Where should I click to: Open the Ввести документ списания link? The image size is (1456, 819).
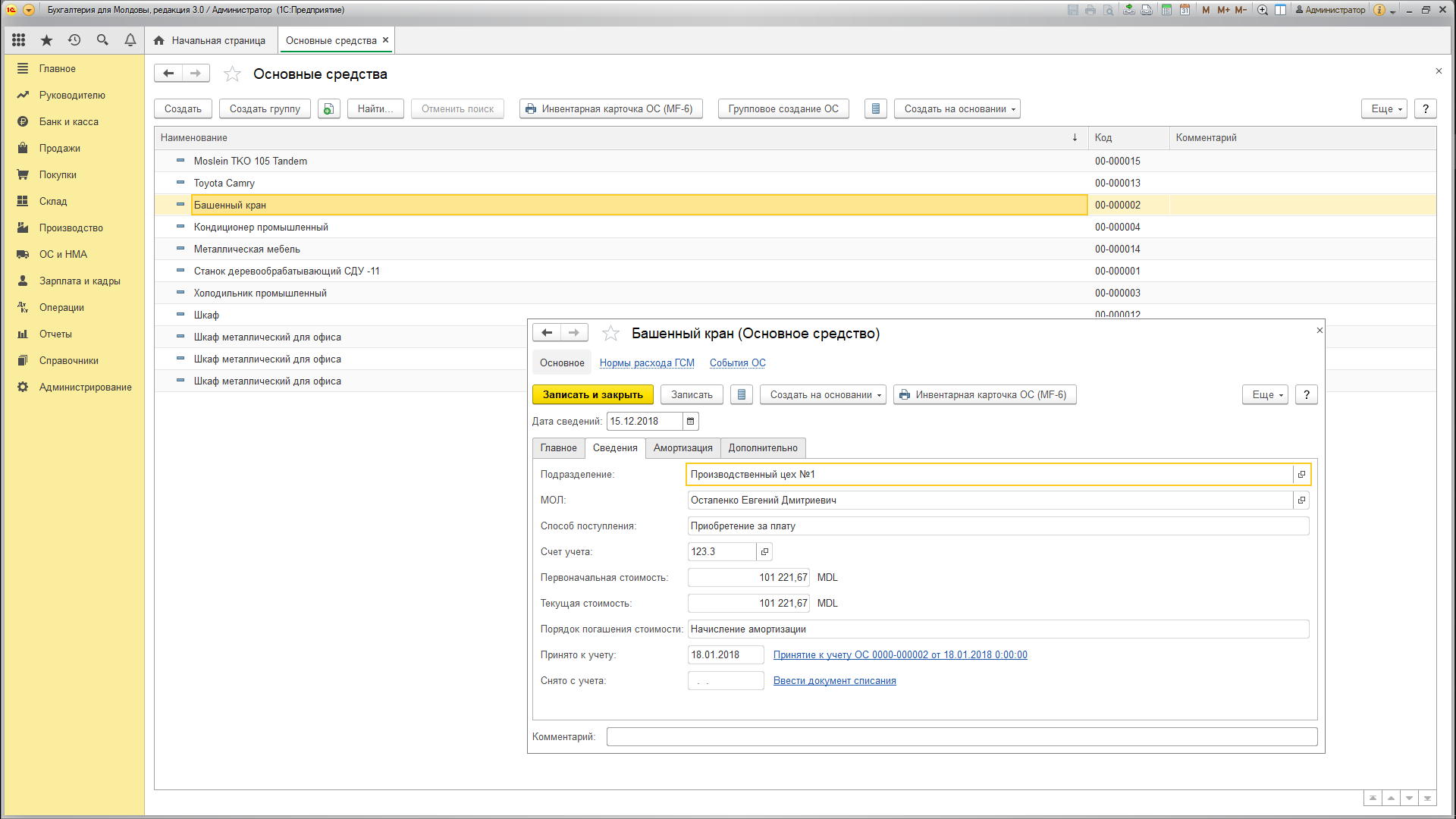point(834,681)
